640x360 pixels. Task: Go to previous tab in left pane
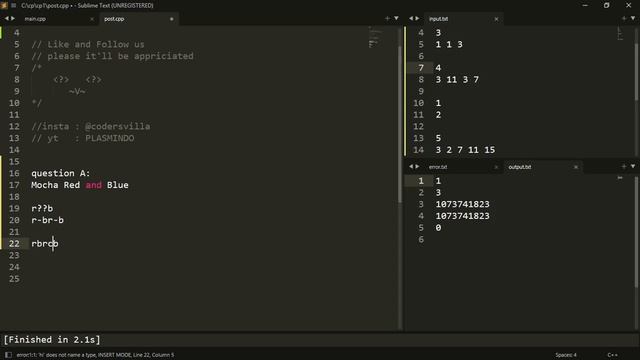[7, 18]
